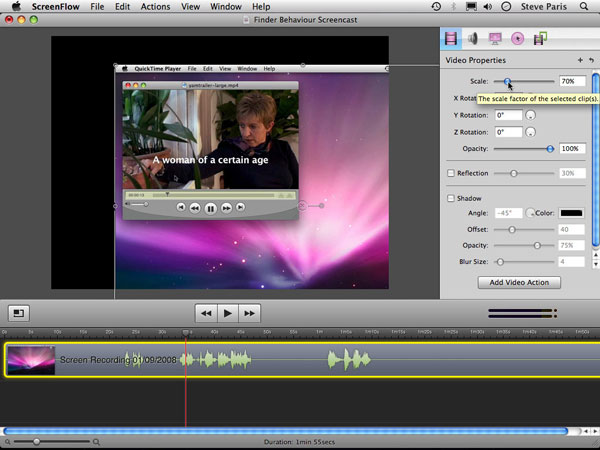Open the Edit menu in the menu bar
Screen dimensions: 600x450
tap(122, 6)
